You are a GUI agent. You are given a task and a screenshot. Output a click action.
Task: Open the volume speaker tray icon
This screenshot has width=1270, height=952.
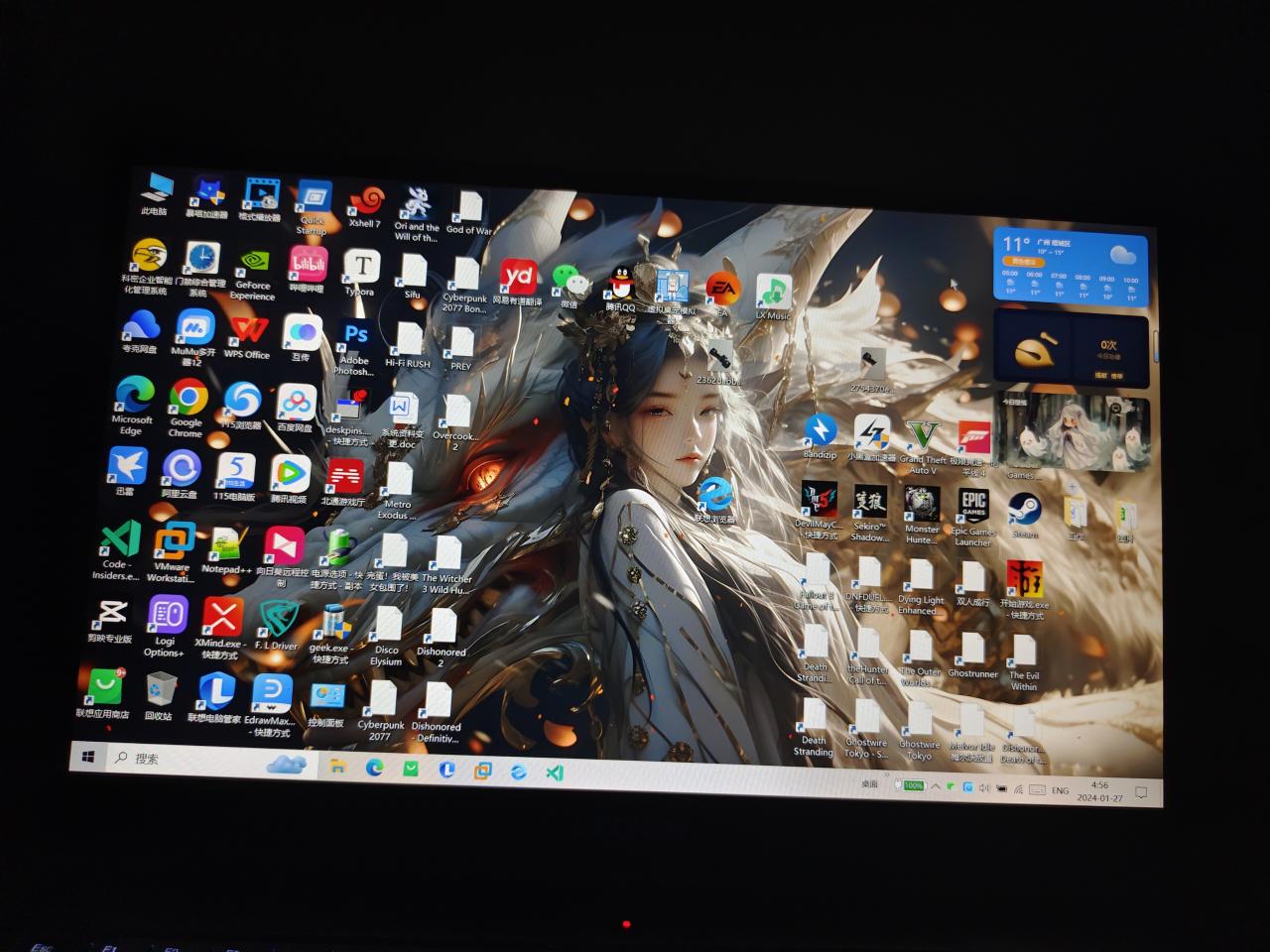[983, 788]
